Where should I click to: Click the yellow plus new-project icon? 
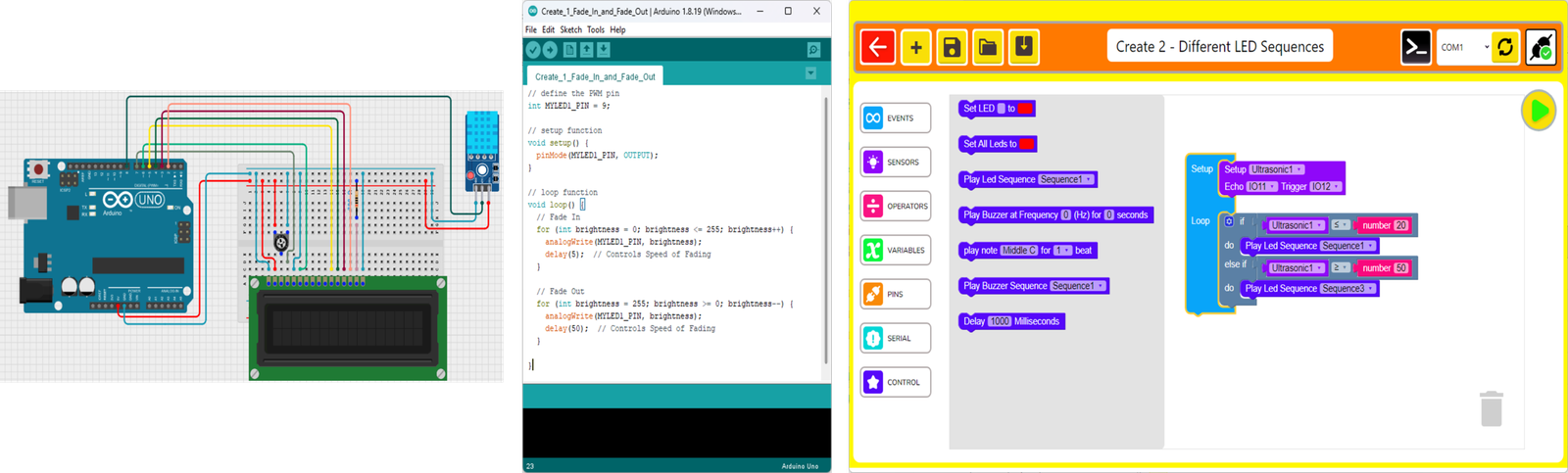coord(915,47)
